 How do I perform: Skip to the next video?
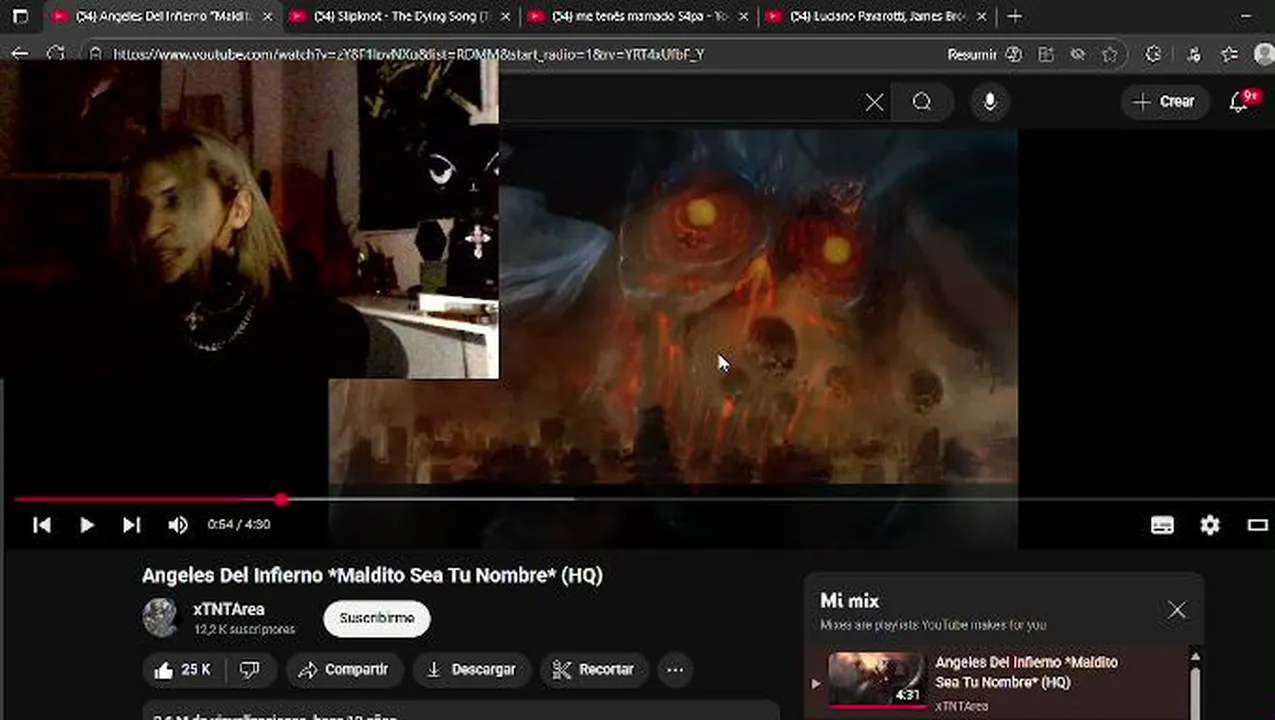131,525
